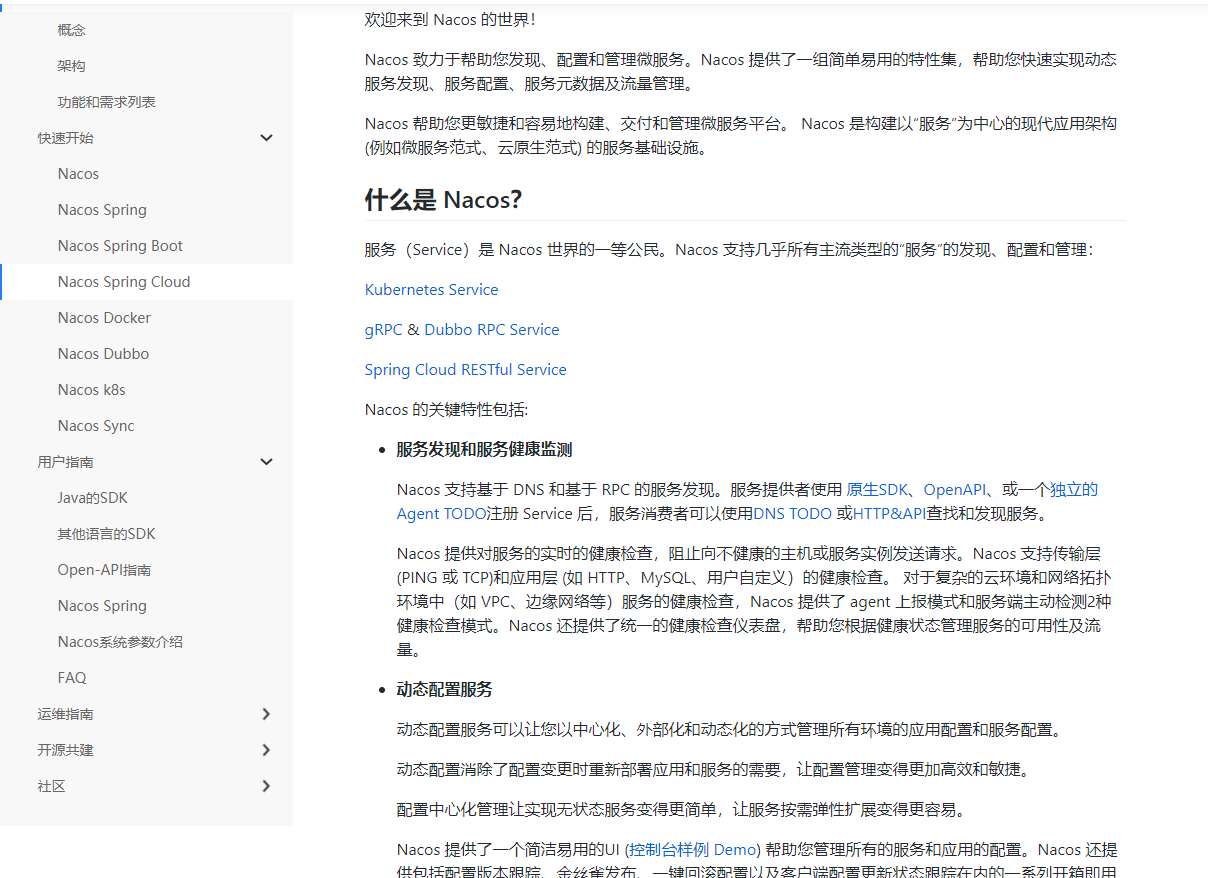This screenshot has height=878, width=1208.
Task: Open Java的SDK page
Action: point(93,498)
